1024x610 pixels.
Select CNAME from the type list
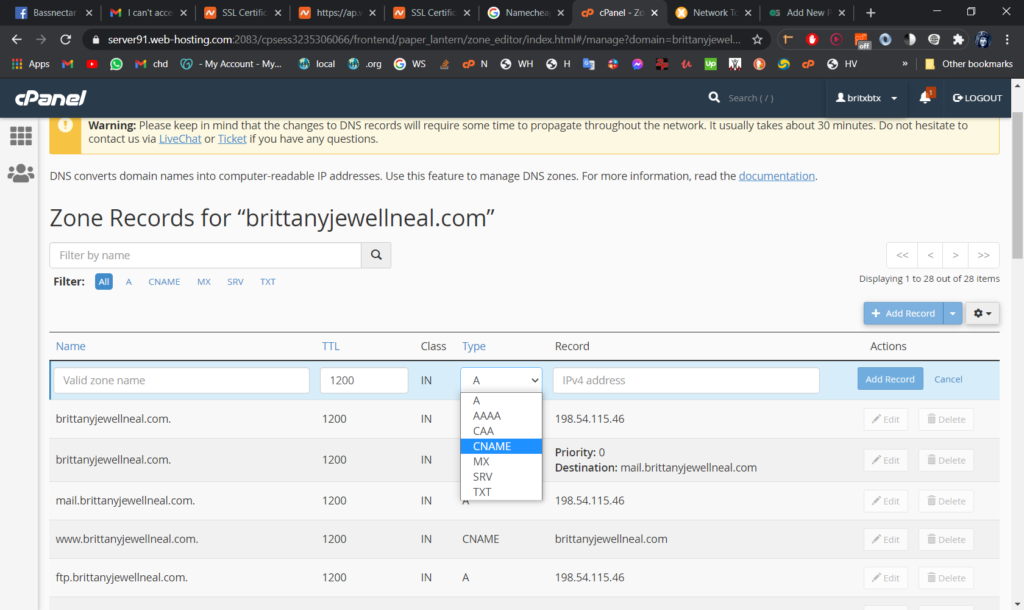(x=492, y=446)
